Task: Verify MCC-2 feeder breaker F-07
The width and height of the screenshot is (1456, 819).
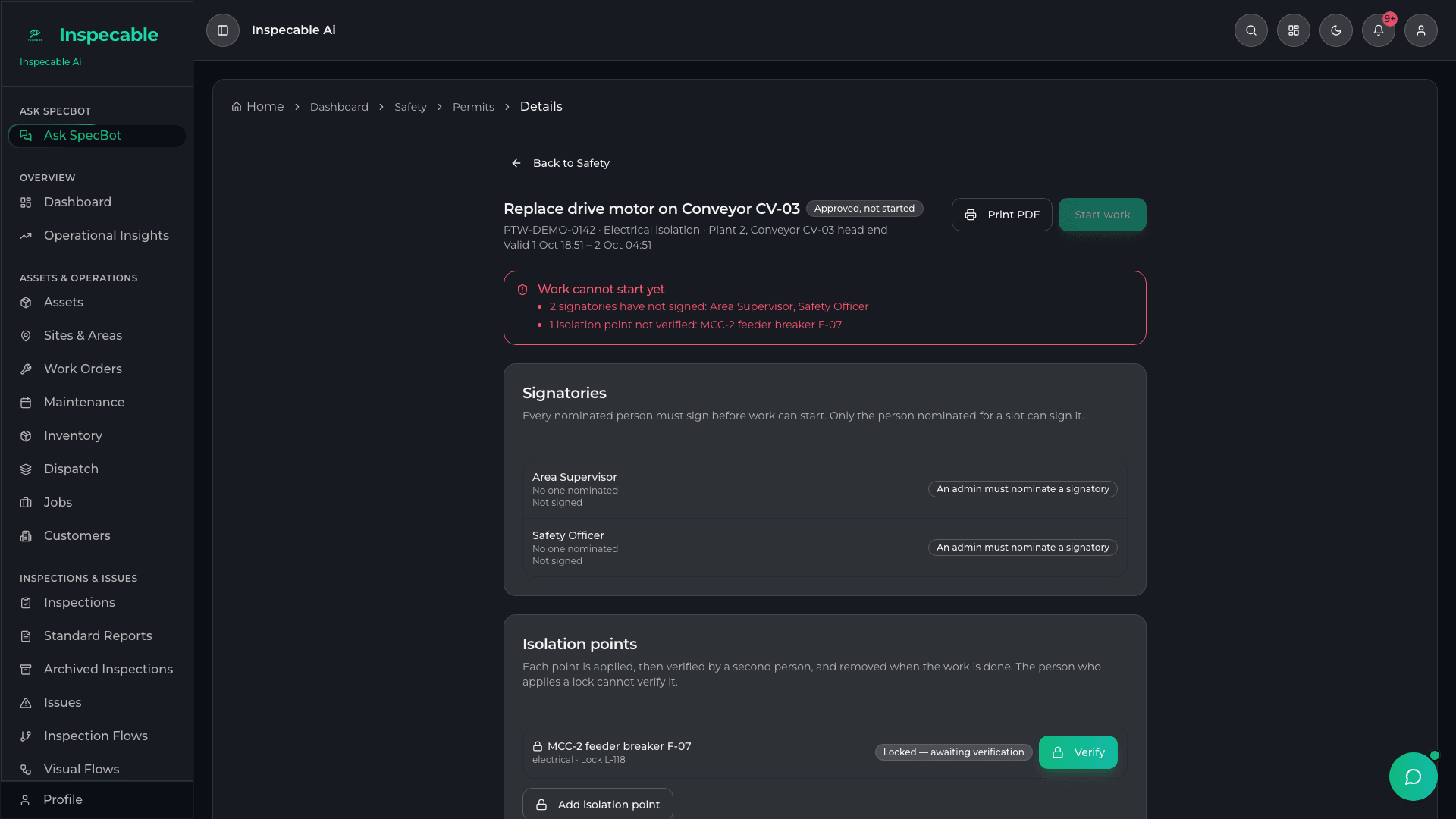Action: tap(1078, 752)
